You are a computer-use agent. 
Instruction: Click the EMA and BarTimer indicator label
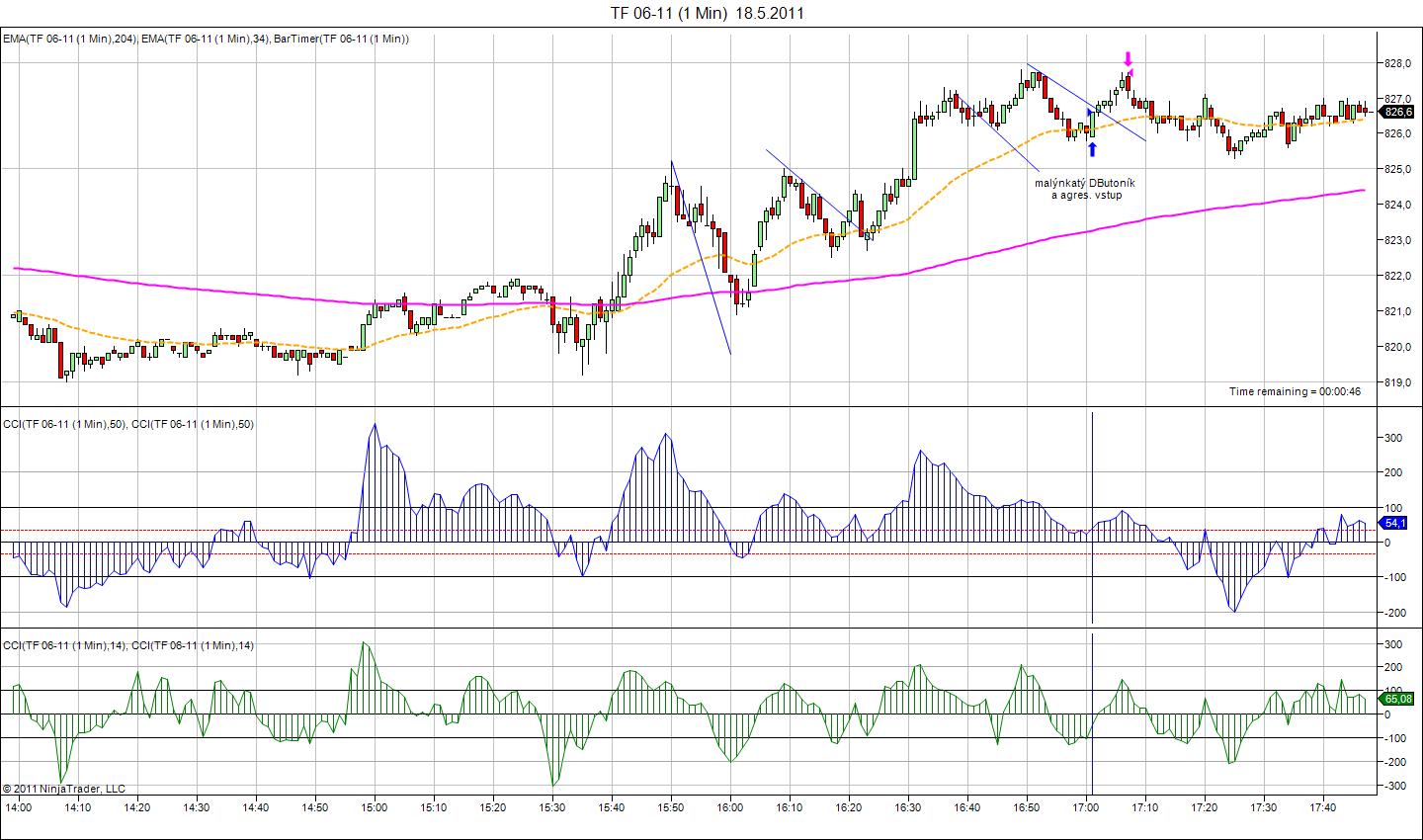[207, 39]
